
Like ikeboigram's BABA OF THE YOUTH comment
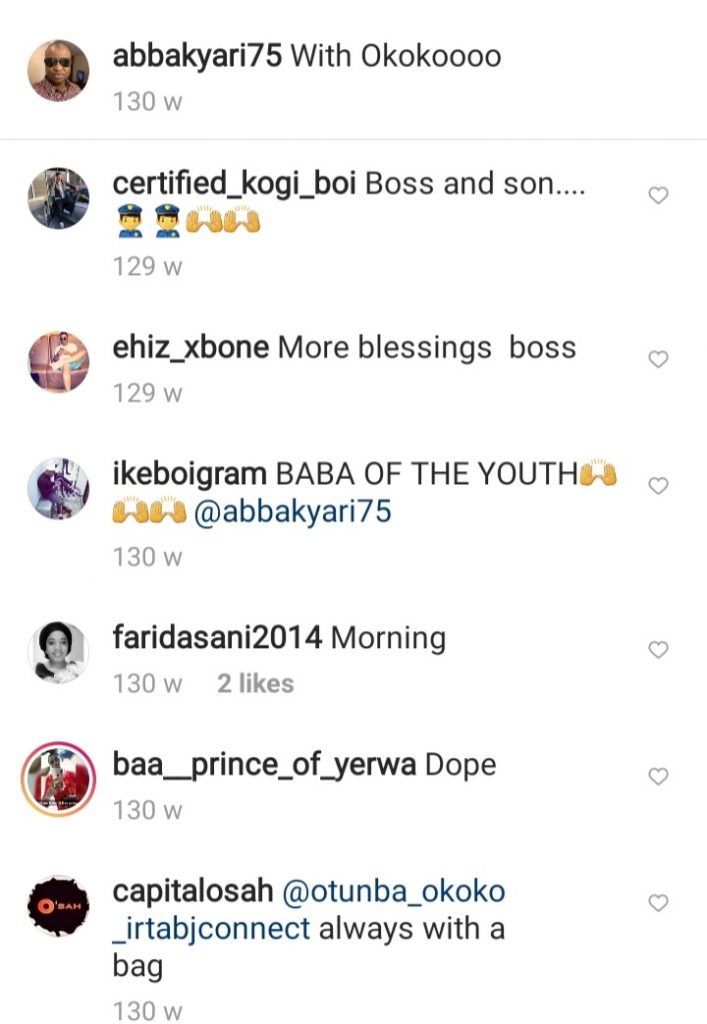[x=658, y=485]
